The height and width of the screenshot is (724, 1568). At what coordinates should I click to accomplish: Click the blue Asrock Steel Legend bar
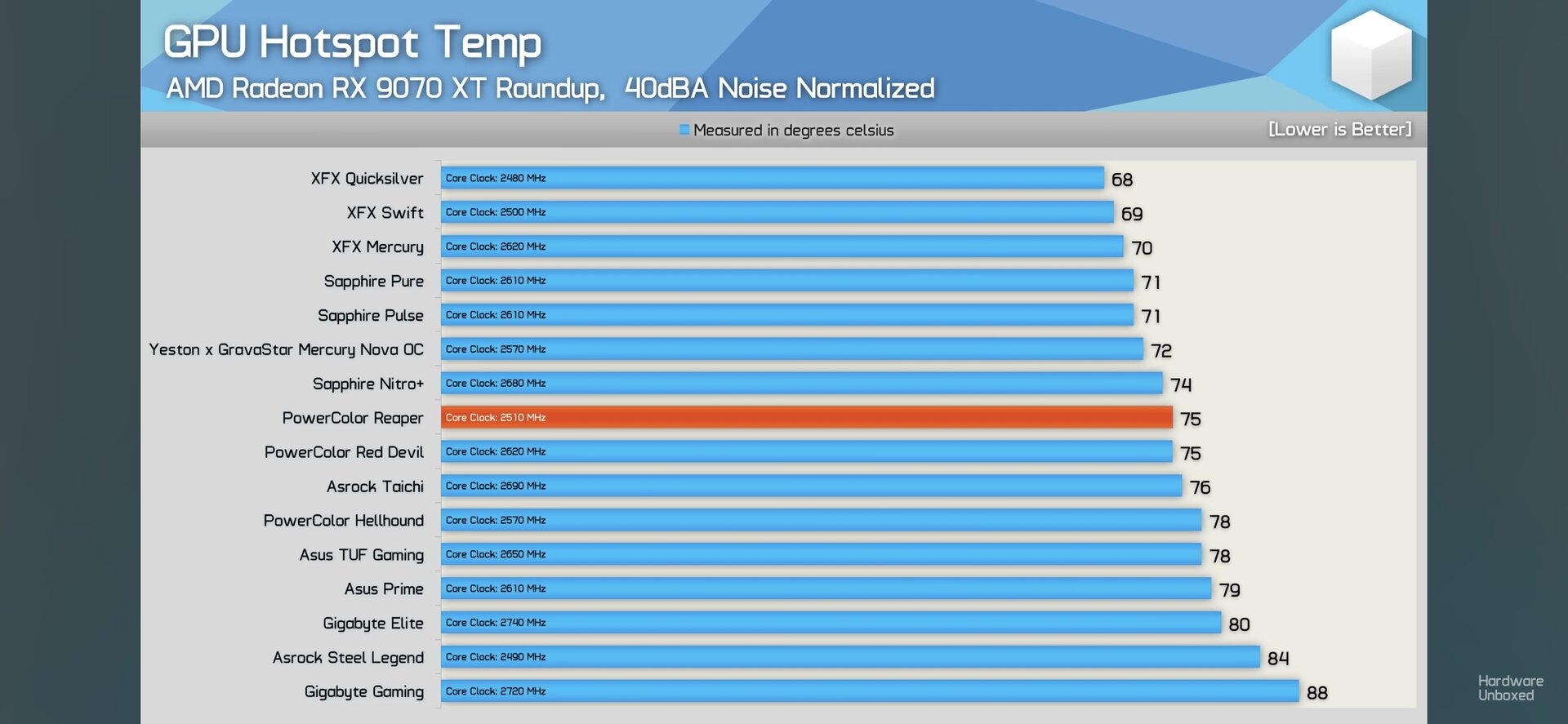850,657
